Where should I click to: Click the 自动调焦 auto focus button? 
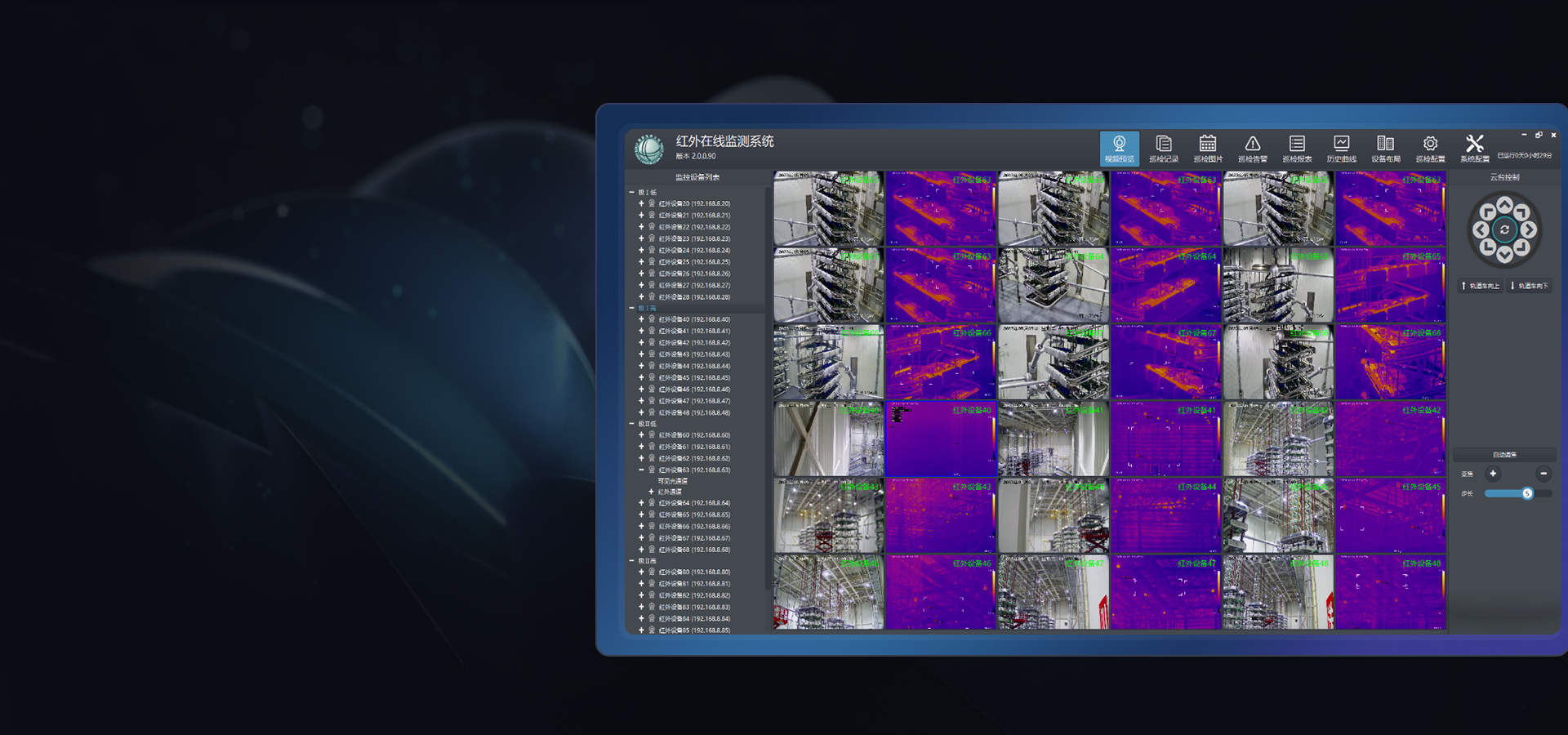1504,455
